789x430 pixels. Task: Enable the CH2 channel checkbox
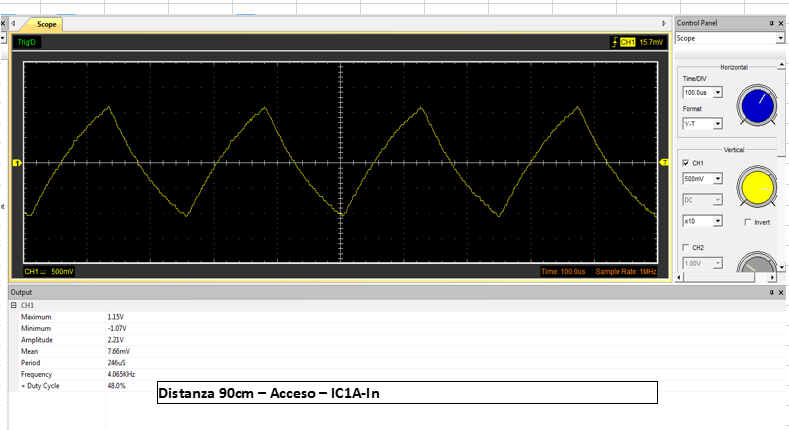click(x=685, y=247)
